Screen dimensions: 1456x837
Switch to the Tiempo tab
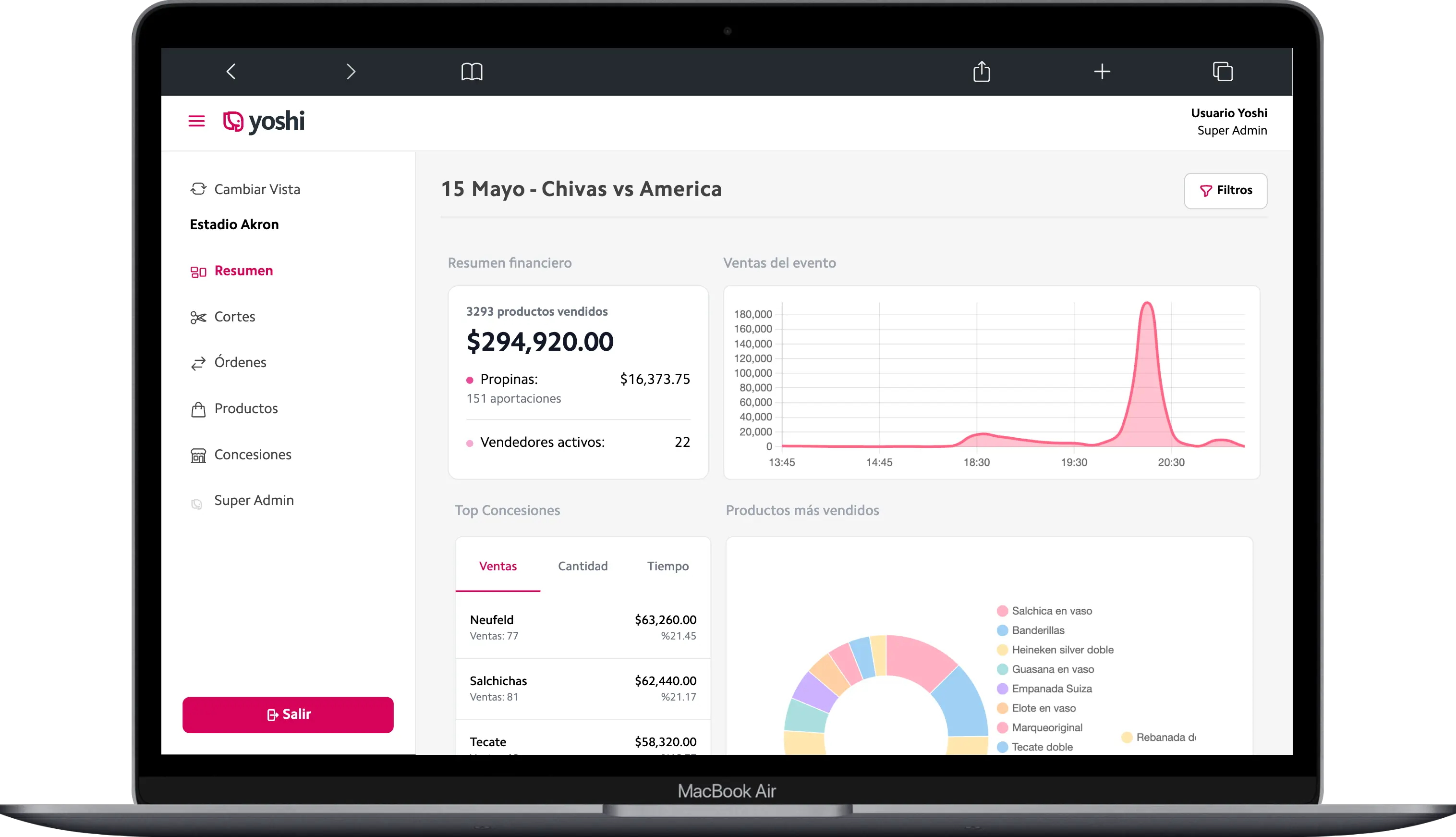click(x=667, y=566)
